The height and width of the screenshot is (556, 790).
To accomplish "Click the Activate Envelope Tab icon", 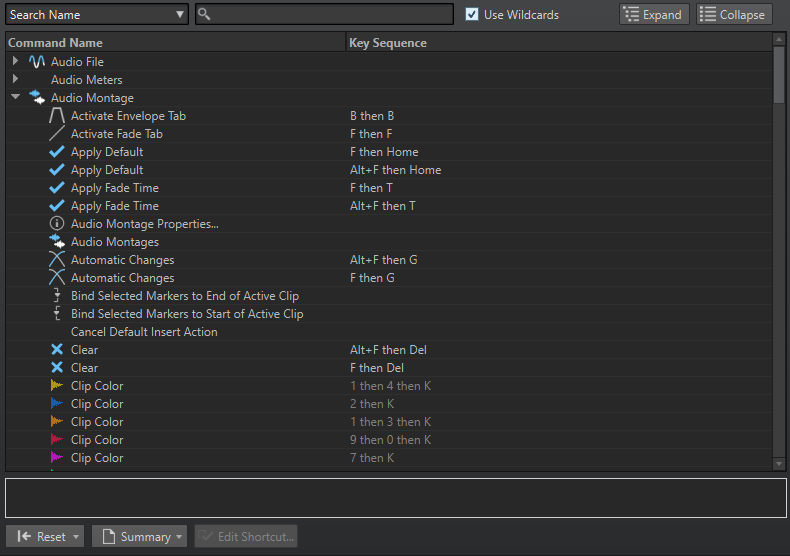I will (x=57, y=116).
